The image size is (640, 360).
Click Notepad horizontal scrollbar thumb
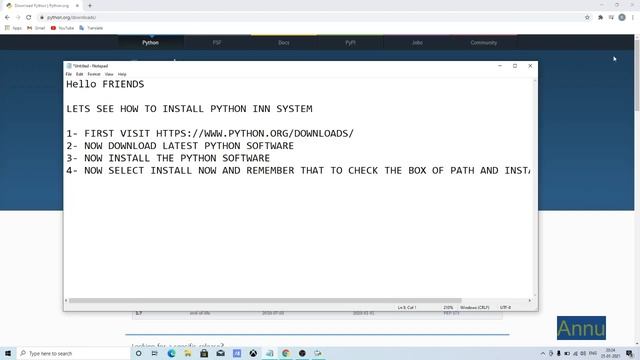[265, 300]
